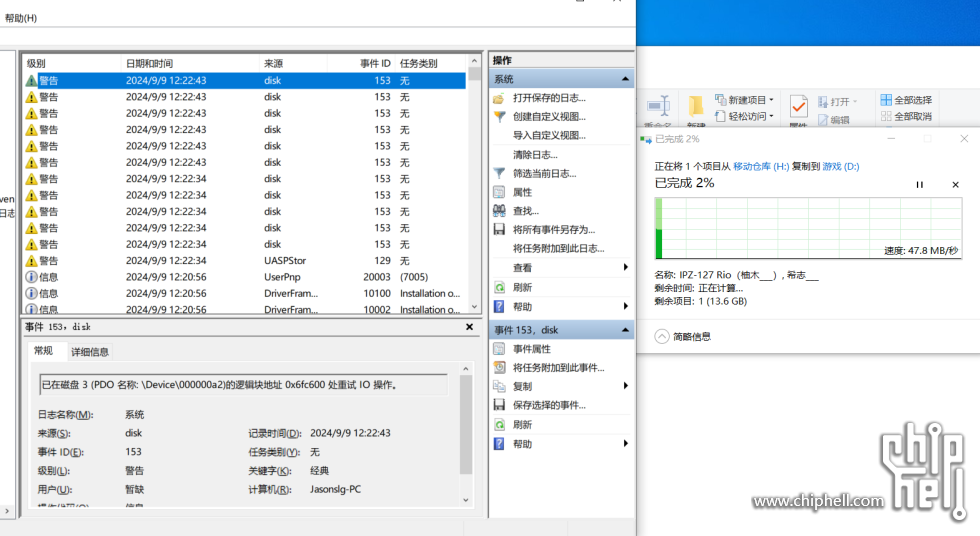The height and width of the screenshot is (536, 980).
Task: Collapse the 事件 153, disk section
Action: pos(625,330)
